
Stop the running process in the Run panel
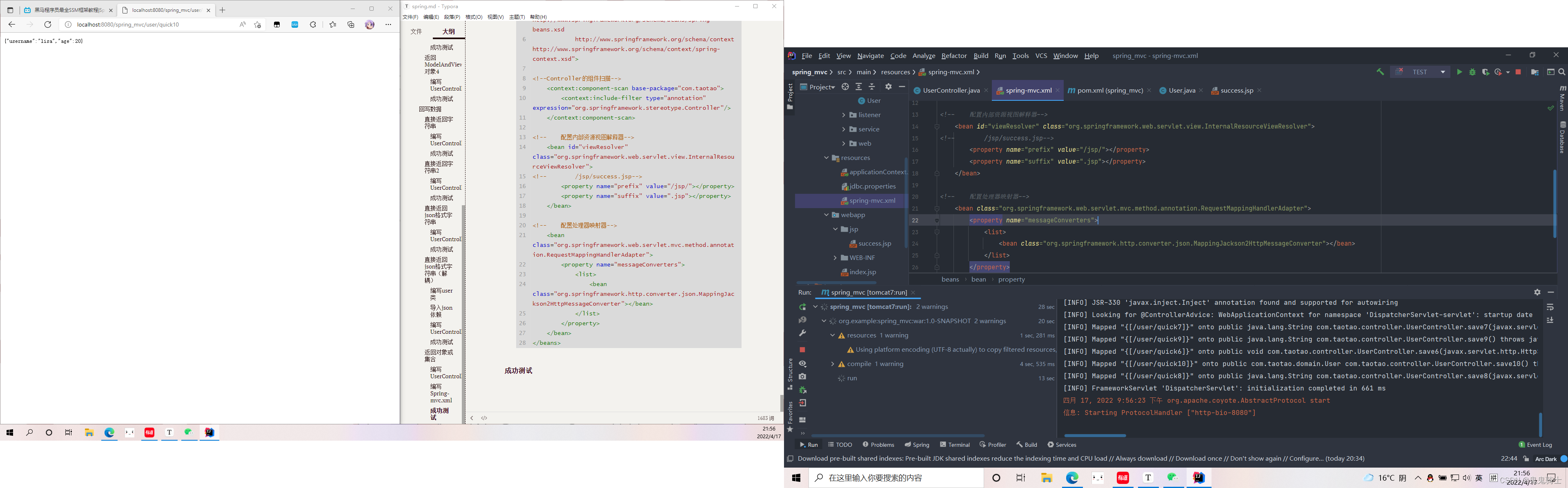point(802,350)
